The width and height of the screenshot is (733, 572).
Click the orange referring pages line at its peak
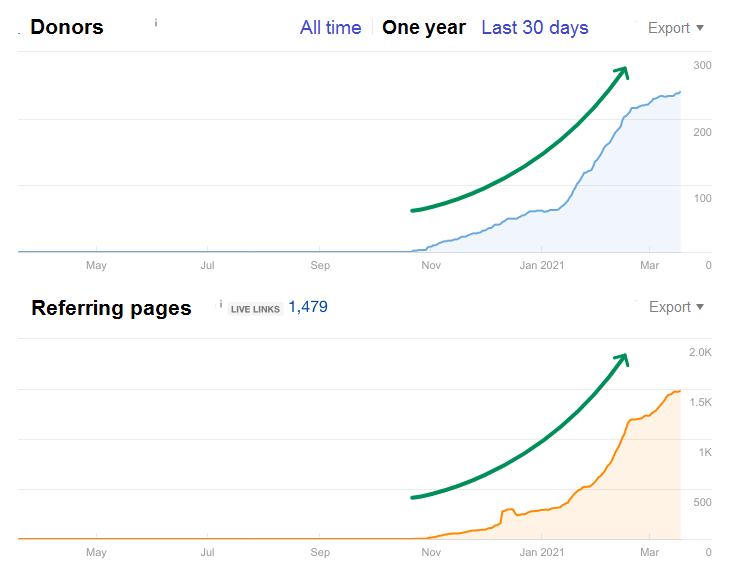(x=676, y=391)
